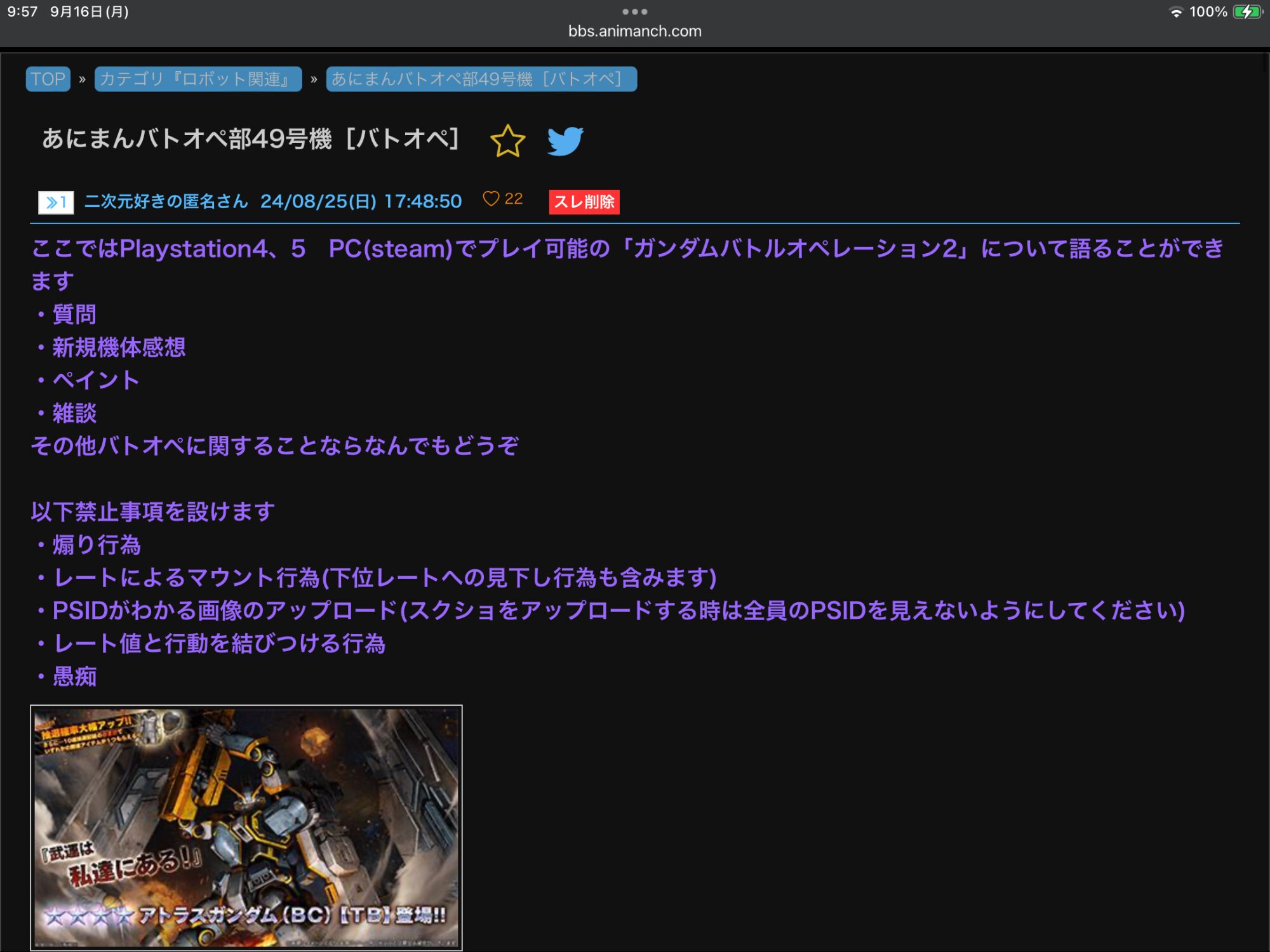
Task: Go to TOP breadcrumb
Action: tap(48, 79)
